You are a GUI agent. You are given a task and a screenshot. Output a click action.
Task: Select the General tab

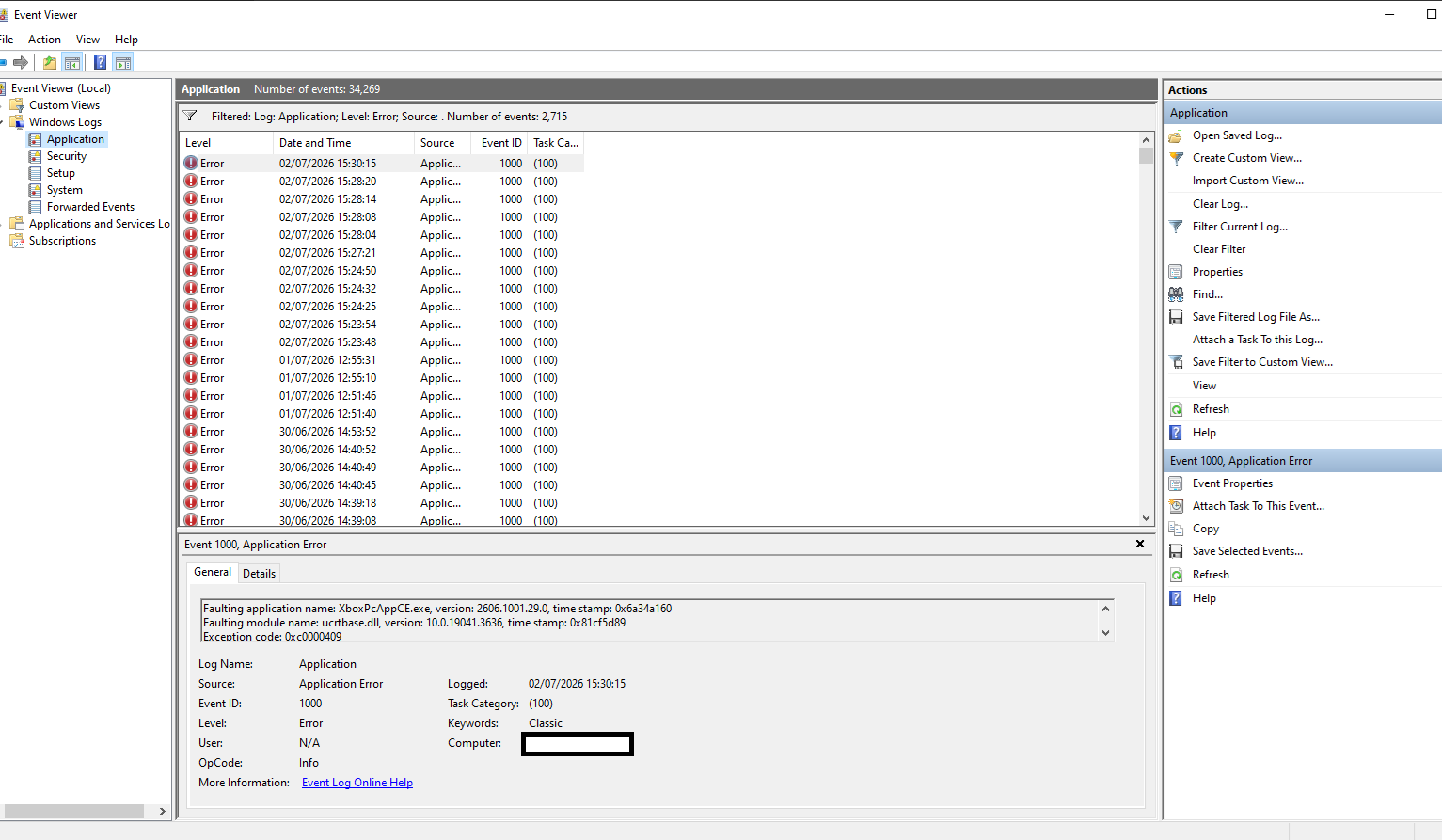pos(213,572)
